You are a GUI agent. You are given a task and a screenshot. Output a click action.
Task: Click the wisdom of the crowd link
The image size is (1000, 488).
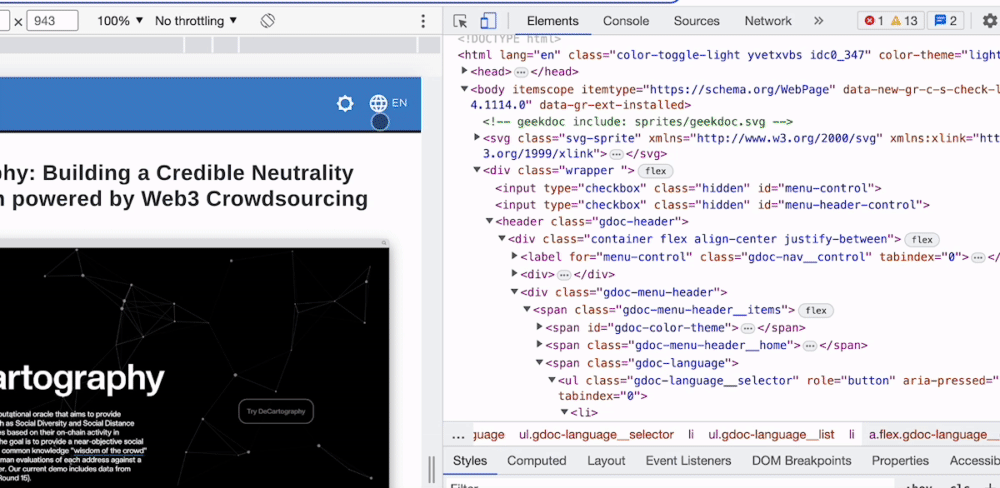click(x=109, y=450)
